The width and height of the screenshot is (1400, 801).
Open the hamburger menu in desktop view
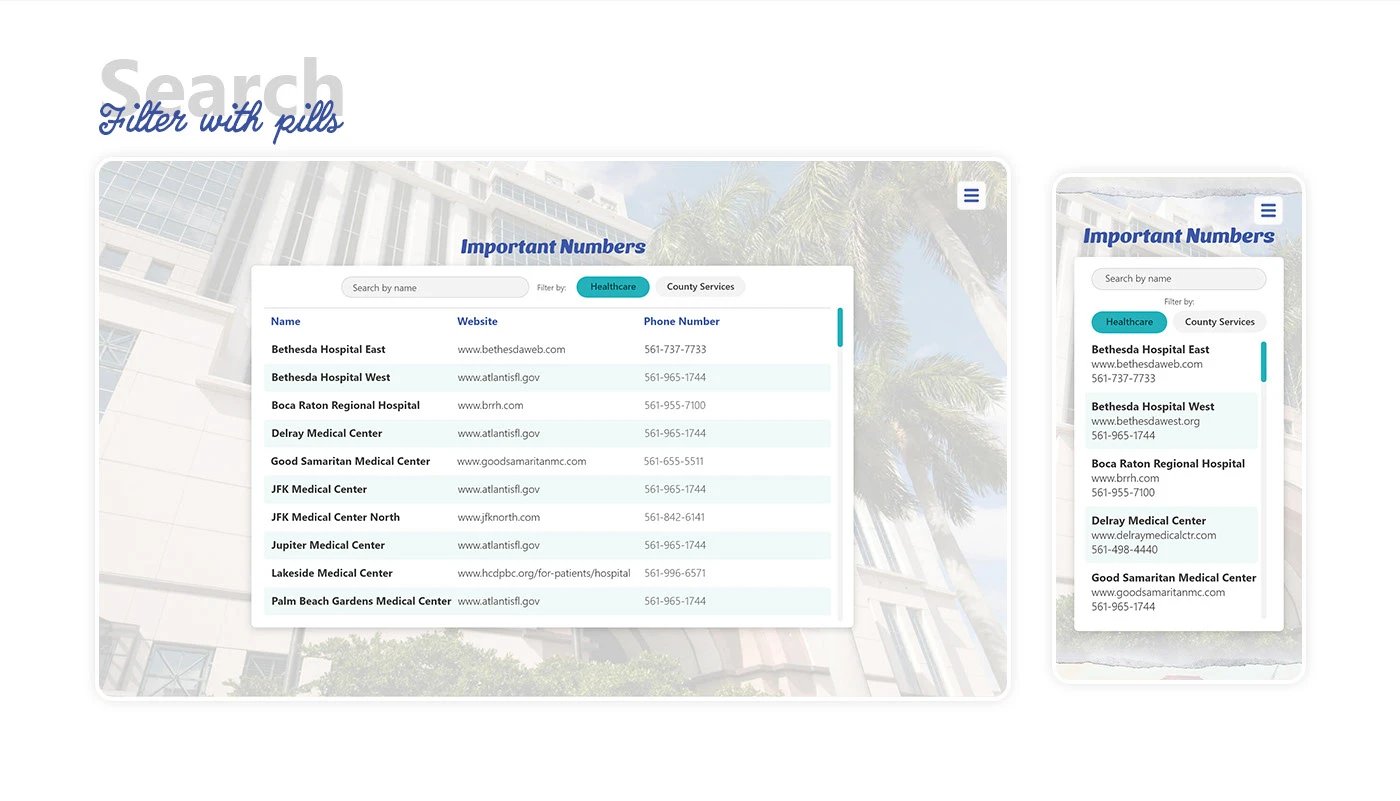pyautogui.click(x=971, y=195)
